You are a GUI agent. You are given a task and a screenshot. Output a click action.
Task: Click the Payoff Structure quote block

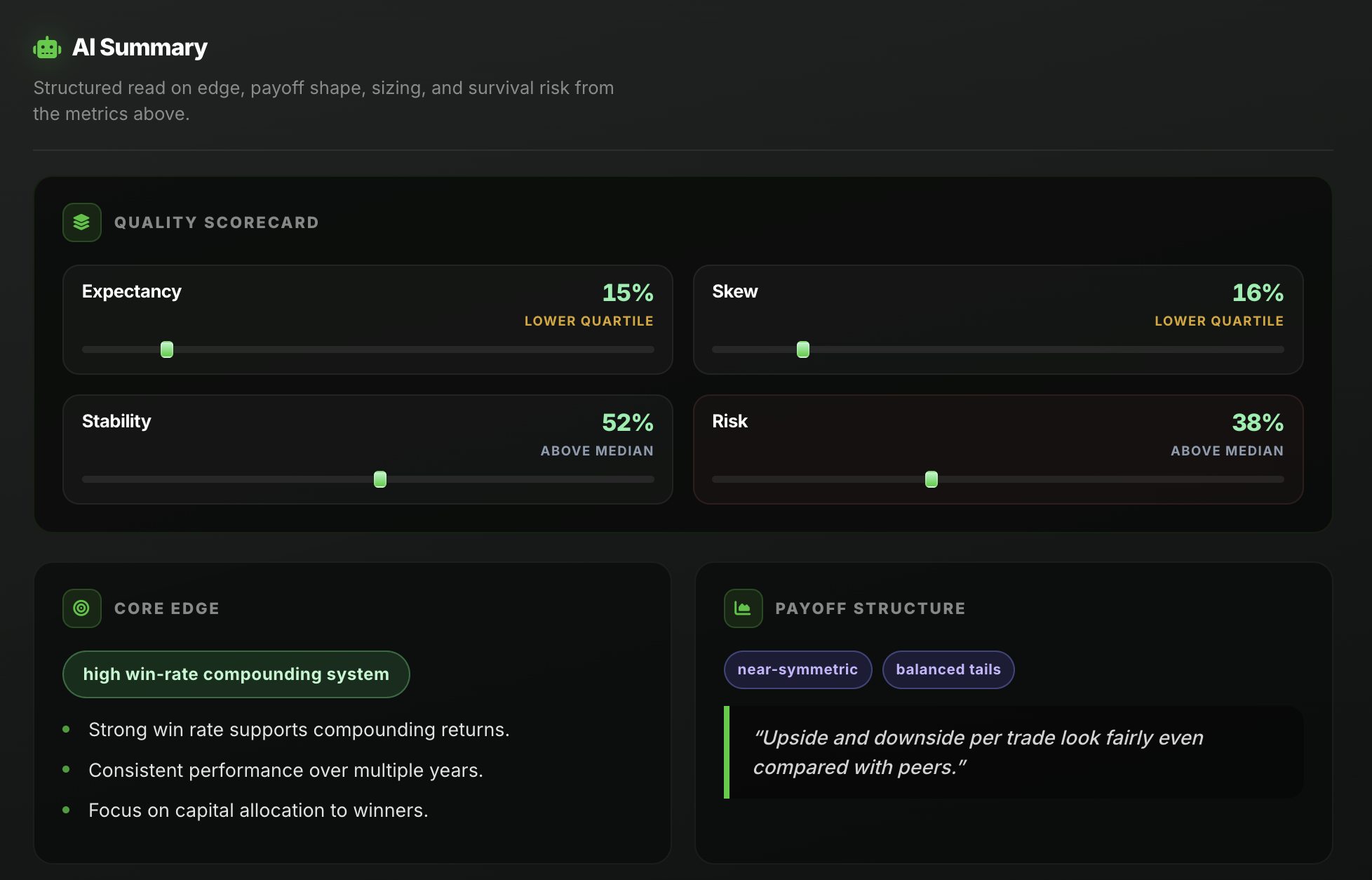1013,752
